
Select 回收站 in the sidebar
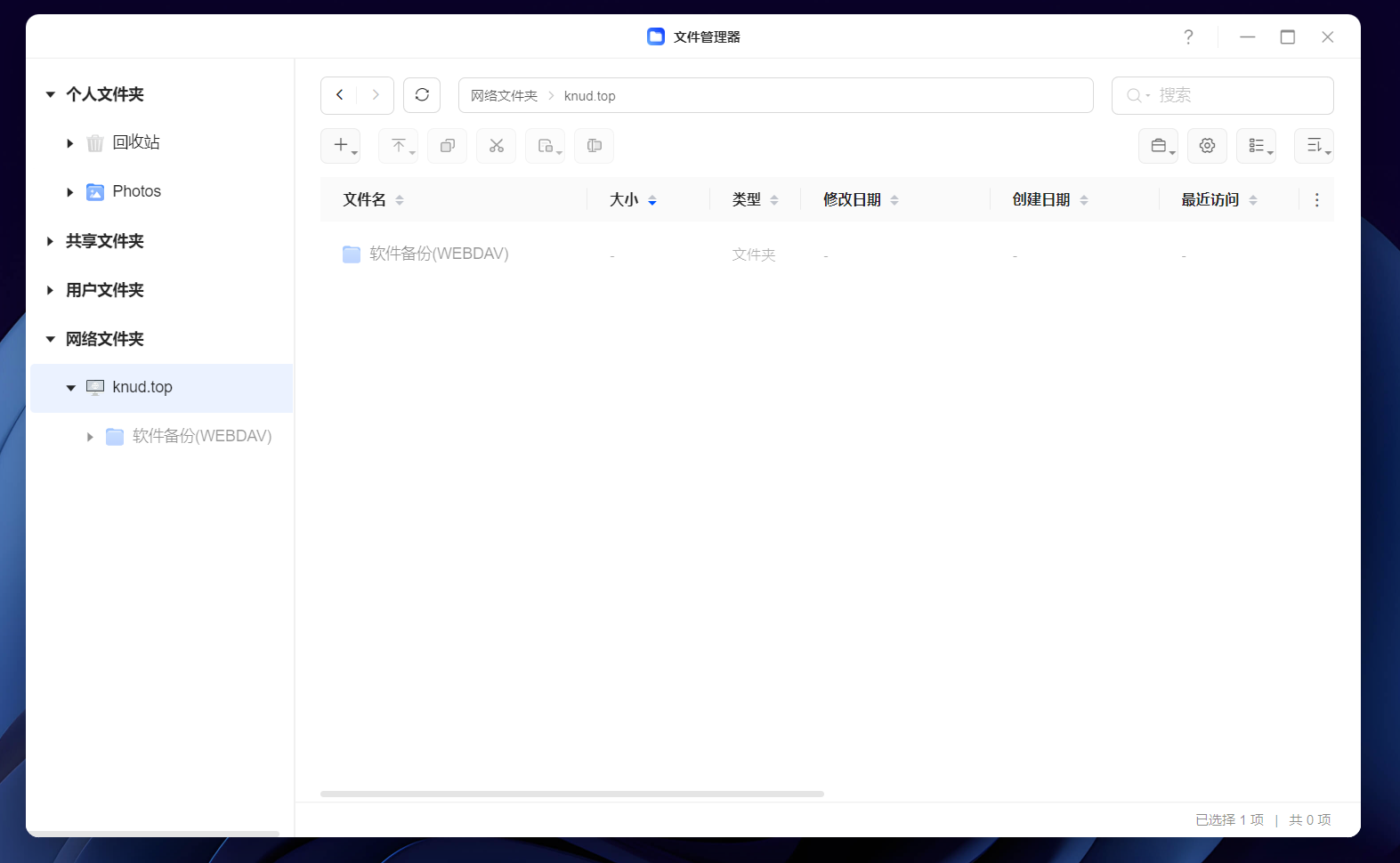point(136,142)
